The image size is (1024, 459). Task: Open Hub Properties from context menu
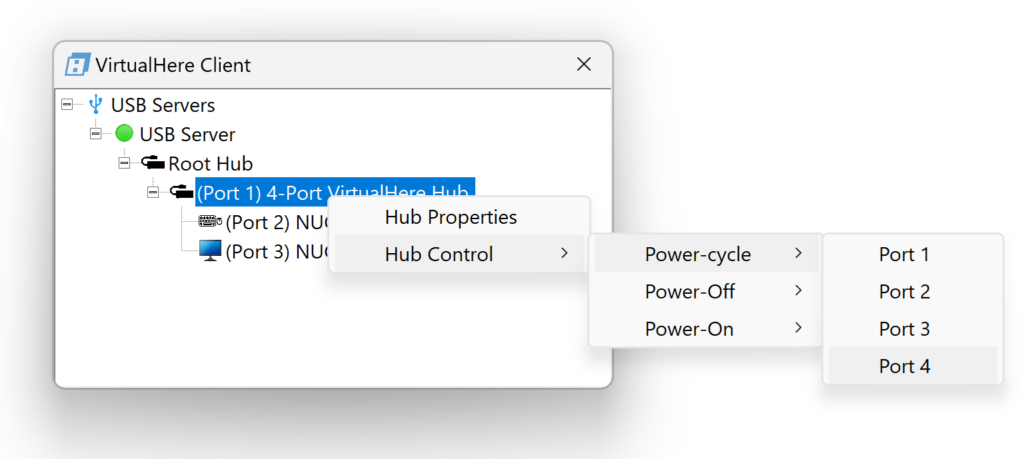pyautogui.click(x=451, y=217)
